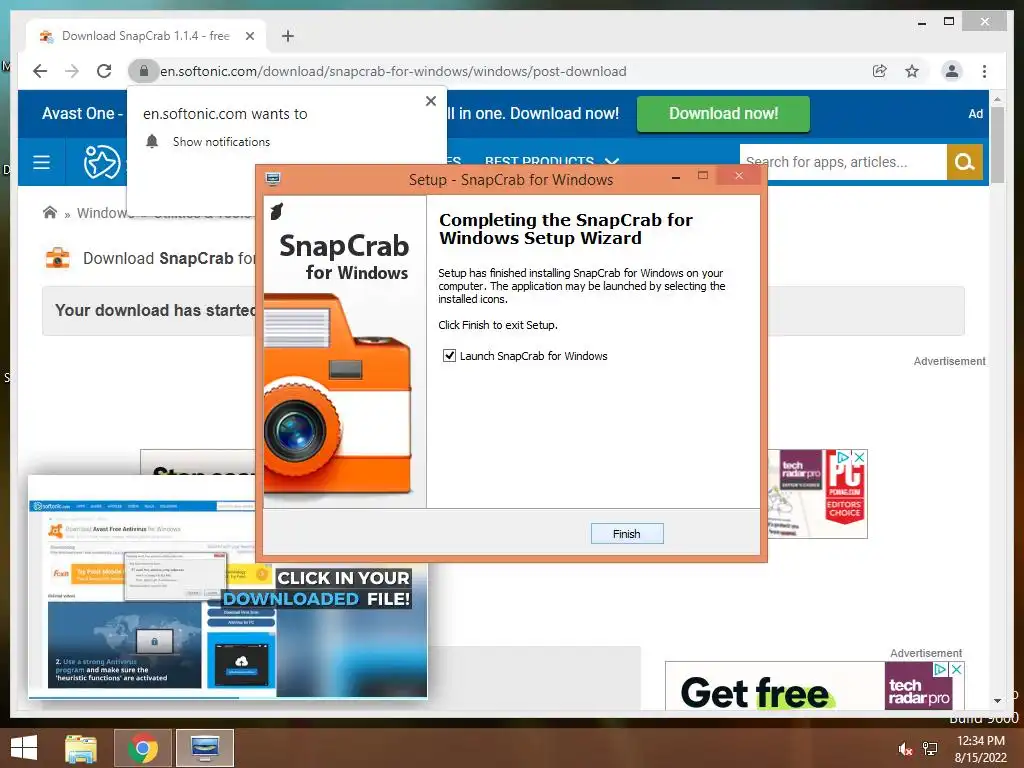Open Softonic hamburger menu
This screenshot has height=768, width=1024.
(41, 162)
